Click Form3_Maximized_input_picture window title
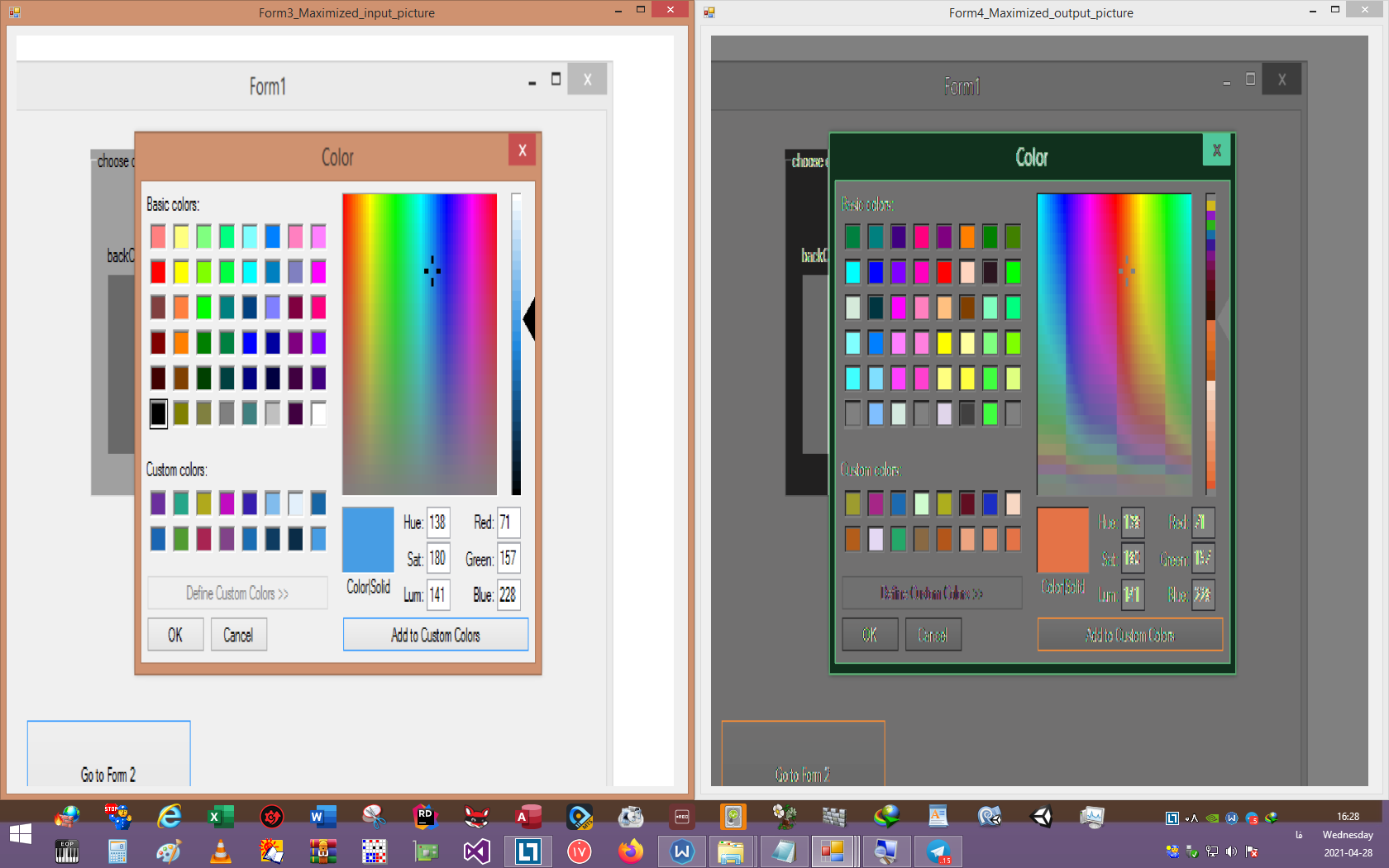This screenshot has height=868, width=1389. click(346, 13)
